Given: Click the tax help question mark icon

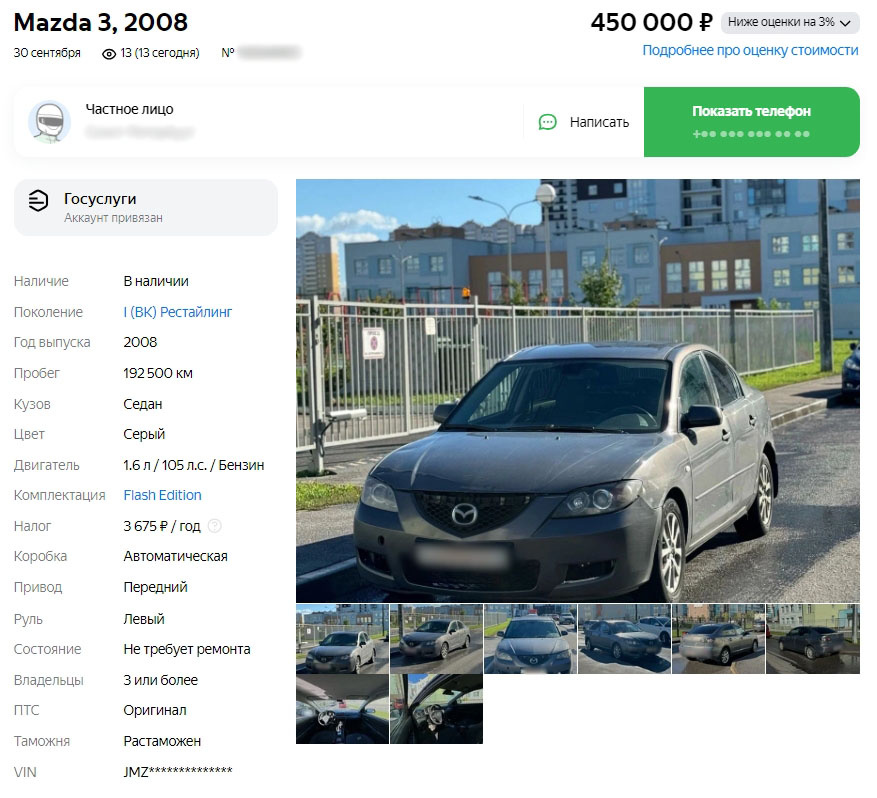Looking at the screenshot, I should (214, 526).
